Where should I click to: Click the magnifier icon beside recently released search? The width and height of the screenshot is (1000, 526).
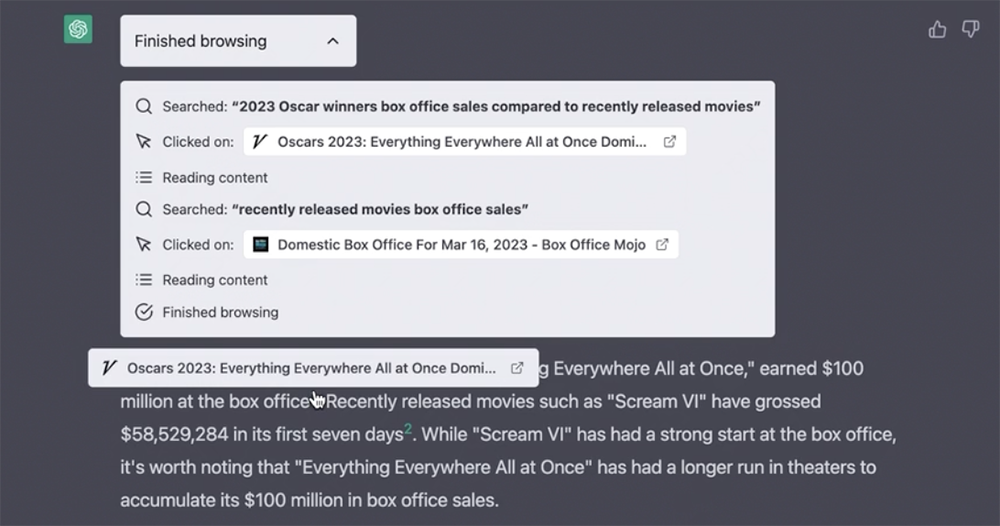click(144, 209)
